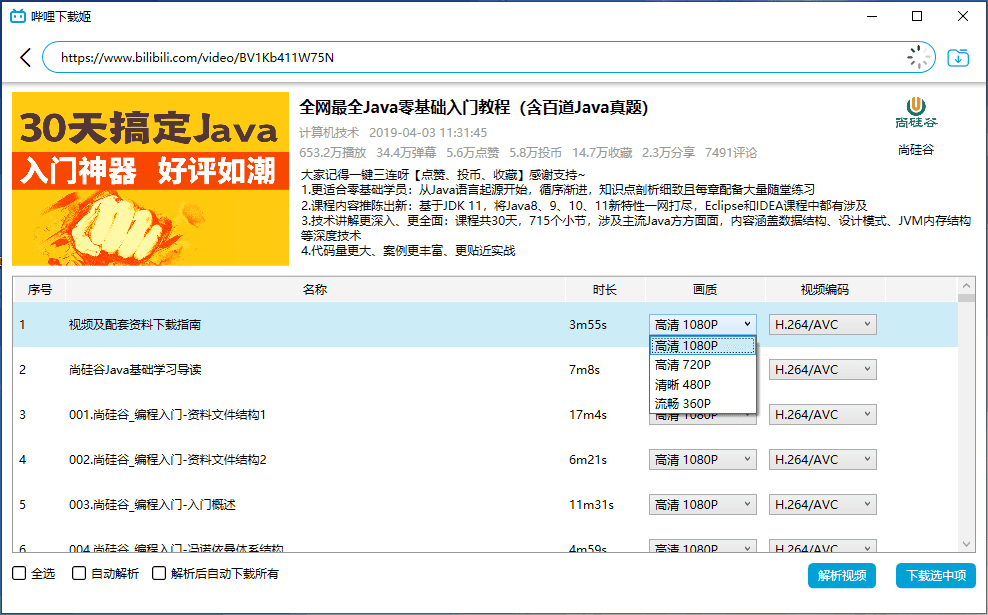Click the 解析视频 button
The width and height of the screenshot is (988, 615).
pyautogui.click(x=842, y=575)
